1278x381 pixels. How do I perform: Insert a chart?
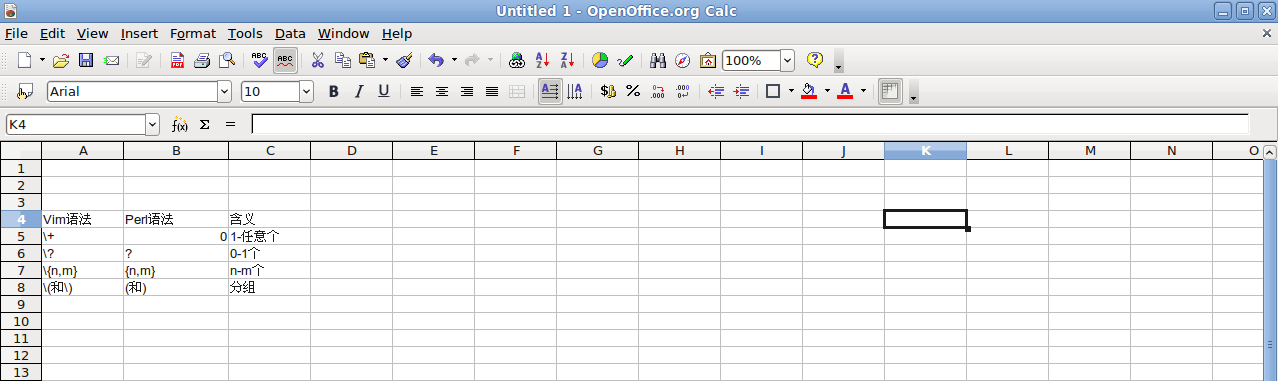600,60
